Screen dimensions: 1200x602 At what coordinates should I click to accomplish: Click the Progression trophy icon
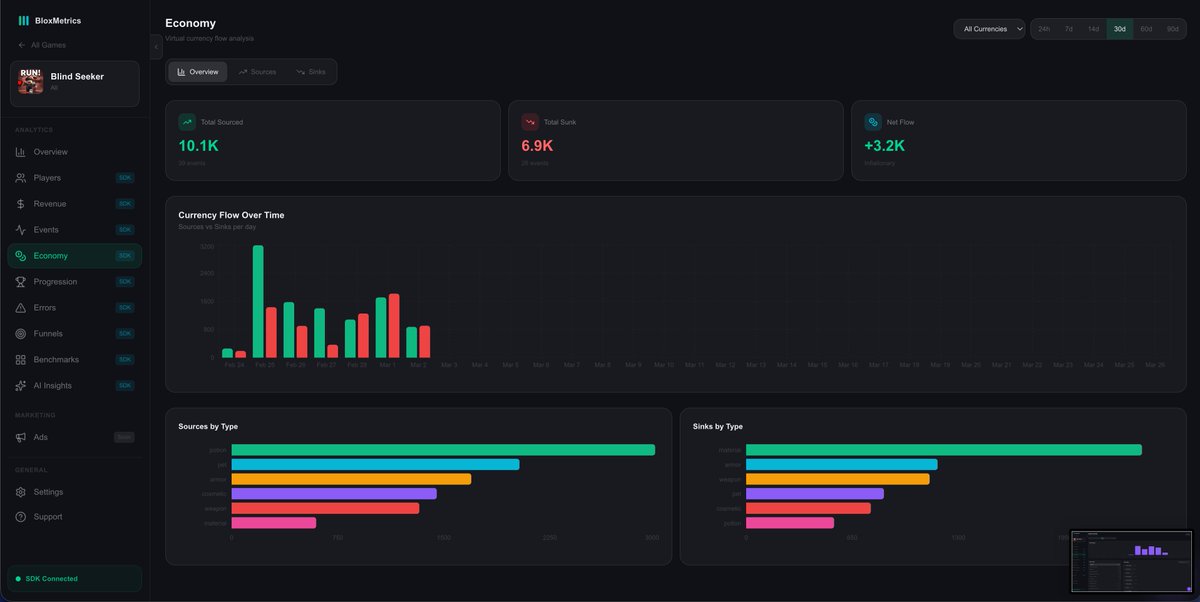[x=19, y=281]
